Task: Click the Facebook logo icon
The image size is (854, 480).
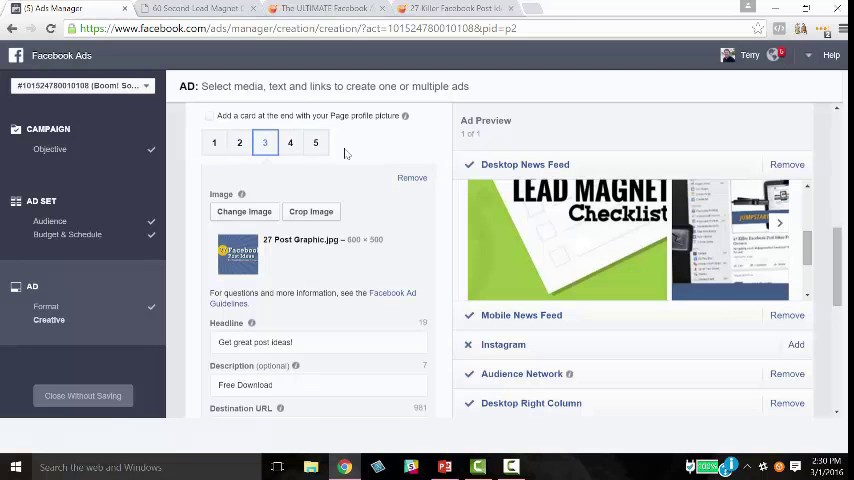Action: pos(16,56)
